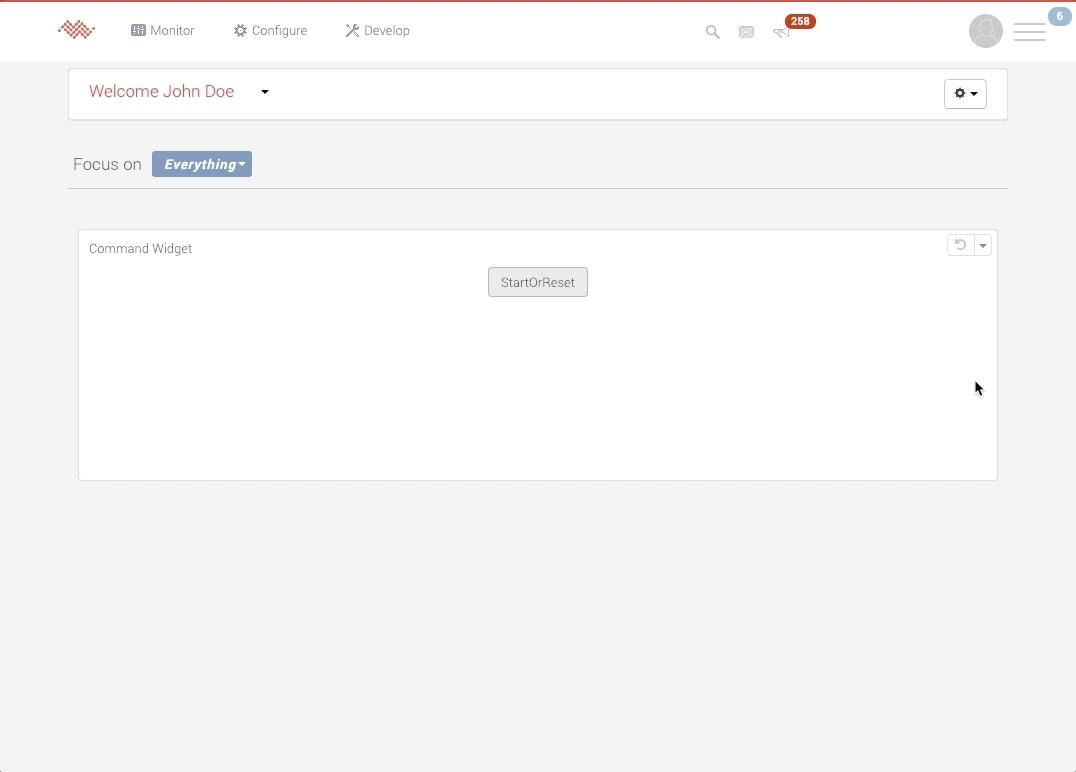Image resolution: width=1076 pixels, height=772 pixels.
Task: Expand the caret beside Welcome John Doe
Action: tap(265, 92)
